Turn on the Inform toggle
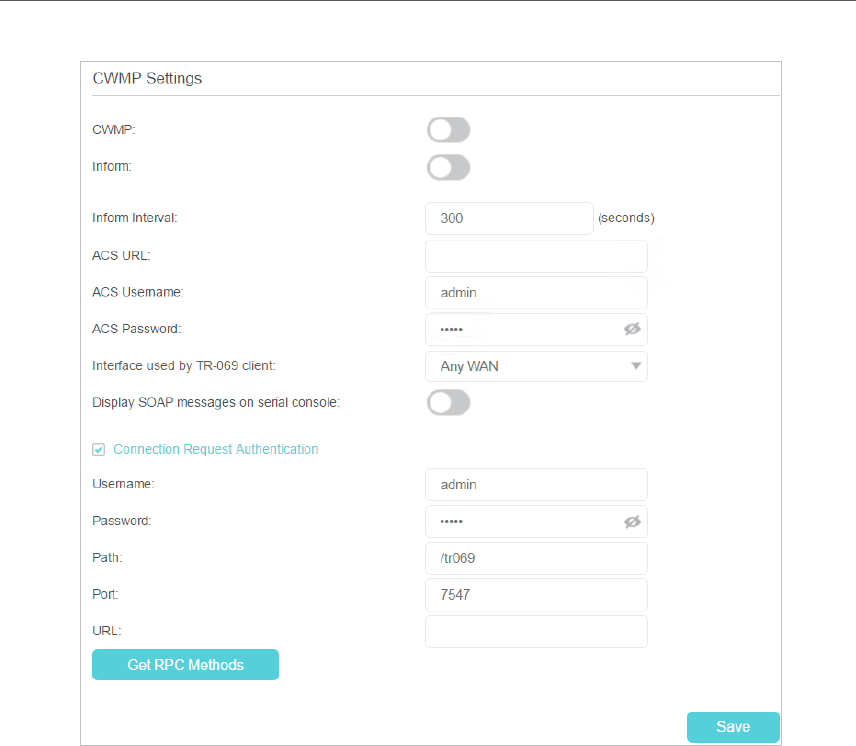This screenshot has width=856, height=746. point(448,167)
